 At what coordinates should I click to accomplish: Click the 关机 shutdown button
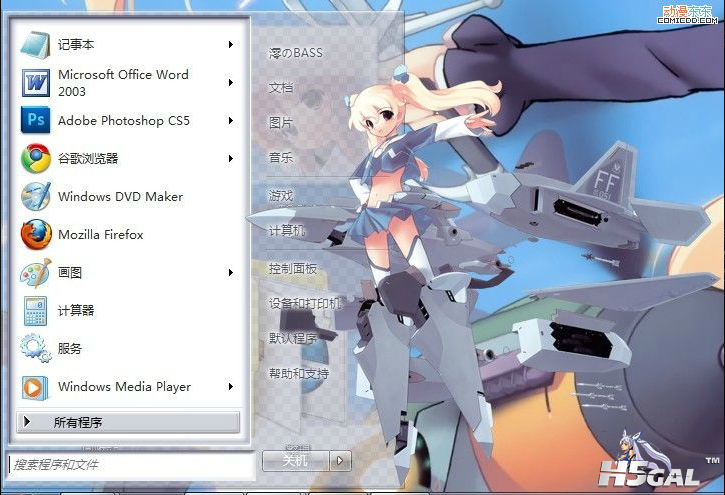tap(295, 461)
